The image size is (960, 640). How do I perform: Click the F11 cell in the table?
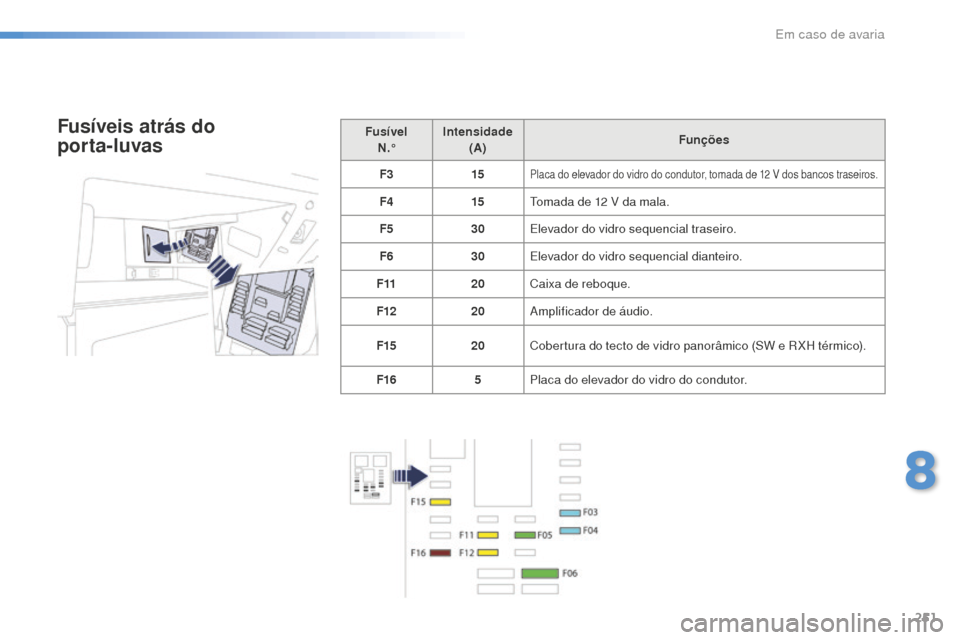386,284
